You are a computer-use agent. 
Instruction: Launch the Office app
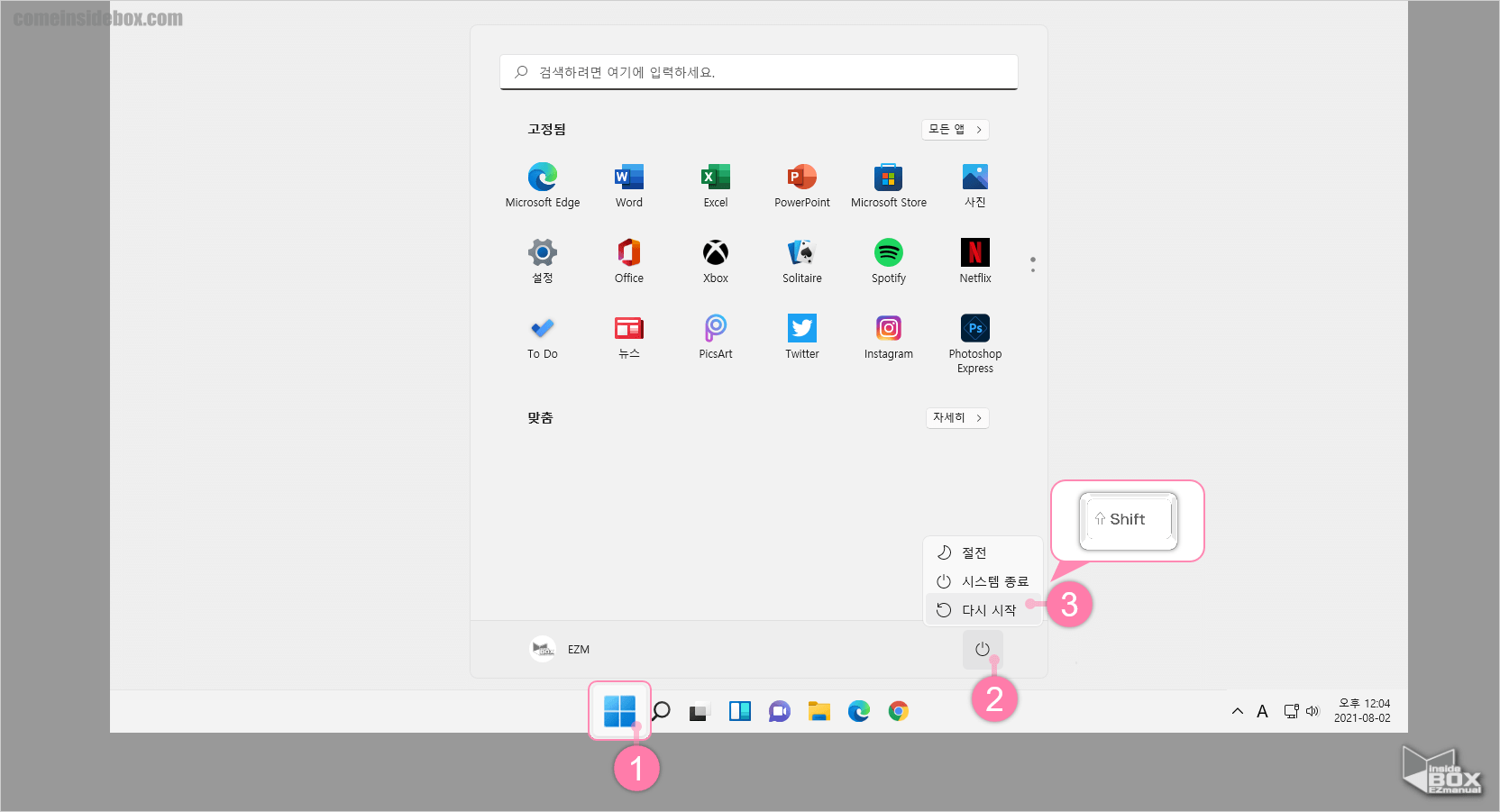click(x=629, y=260)
